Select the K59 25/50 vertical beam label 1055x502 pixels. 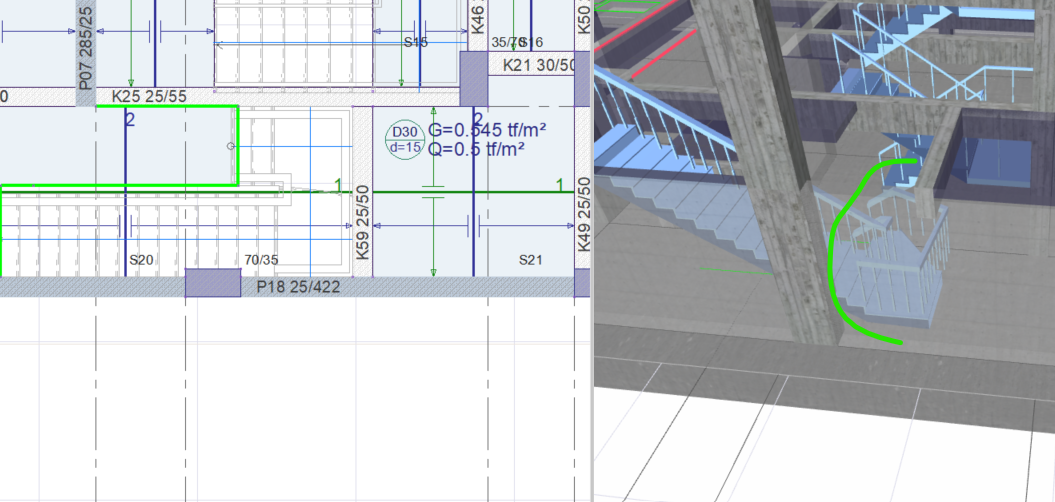point(363,230)
